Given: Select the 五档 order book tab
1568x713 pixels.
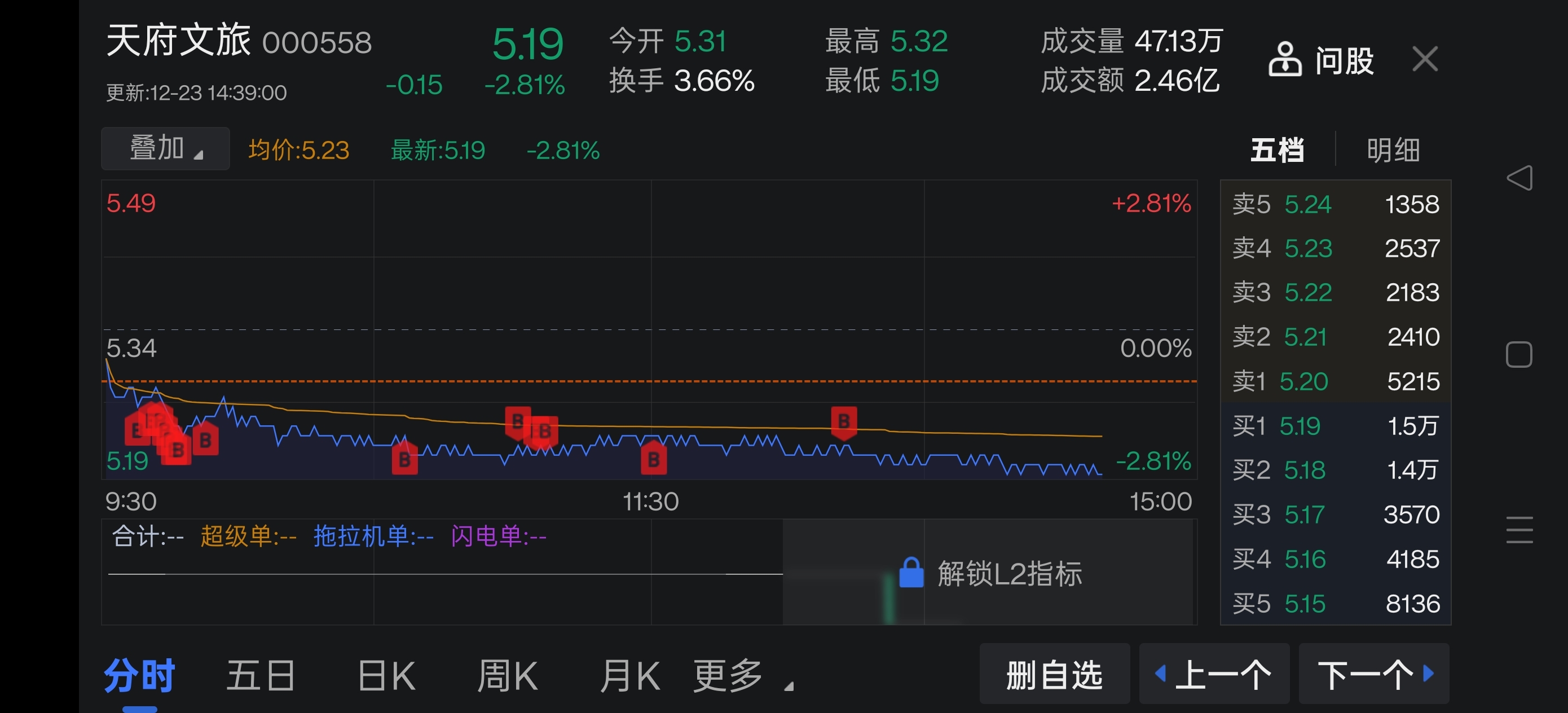Looking at the screenshot, I should [1276, 150].
